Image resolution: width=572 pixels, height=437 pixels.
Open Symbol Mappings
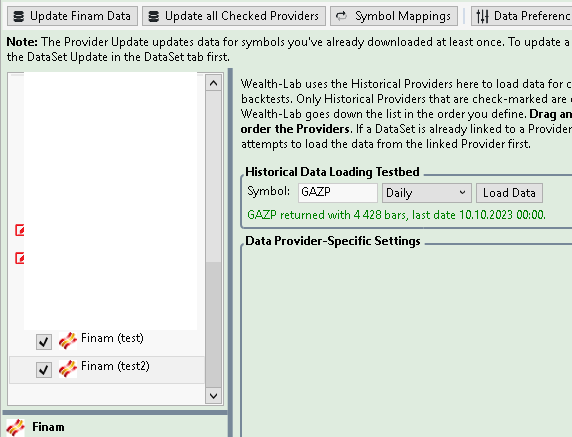(x=394, y=16)
